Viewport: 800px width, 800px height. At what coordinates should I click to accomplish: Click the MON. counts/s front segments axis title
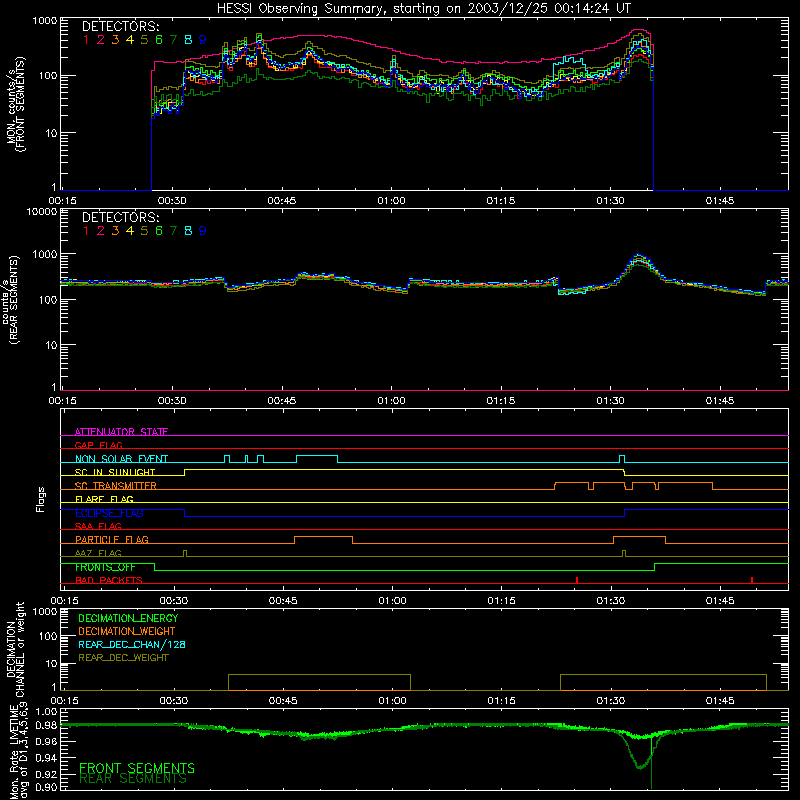[16, 104]
